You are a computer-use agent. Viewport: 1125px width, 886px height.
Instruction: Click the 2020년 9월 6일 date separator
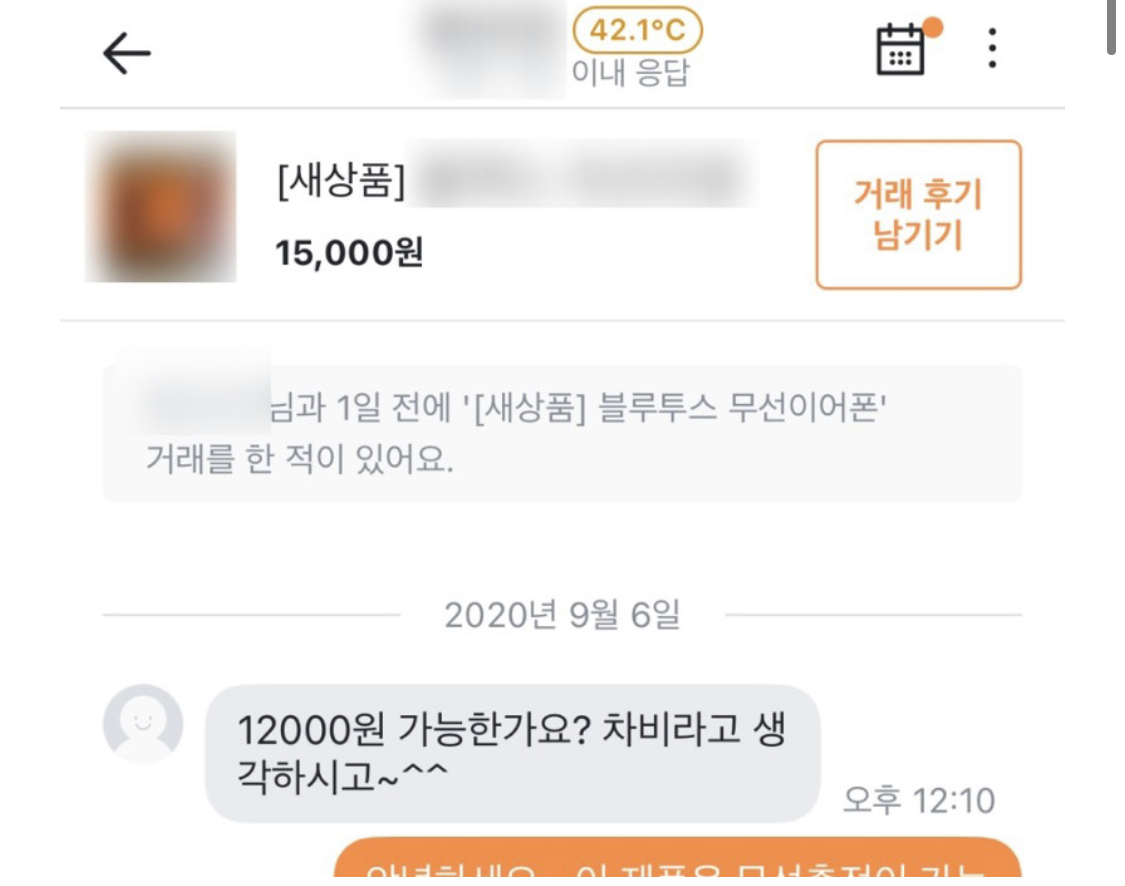(562, 615)
